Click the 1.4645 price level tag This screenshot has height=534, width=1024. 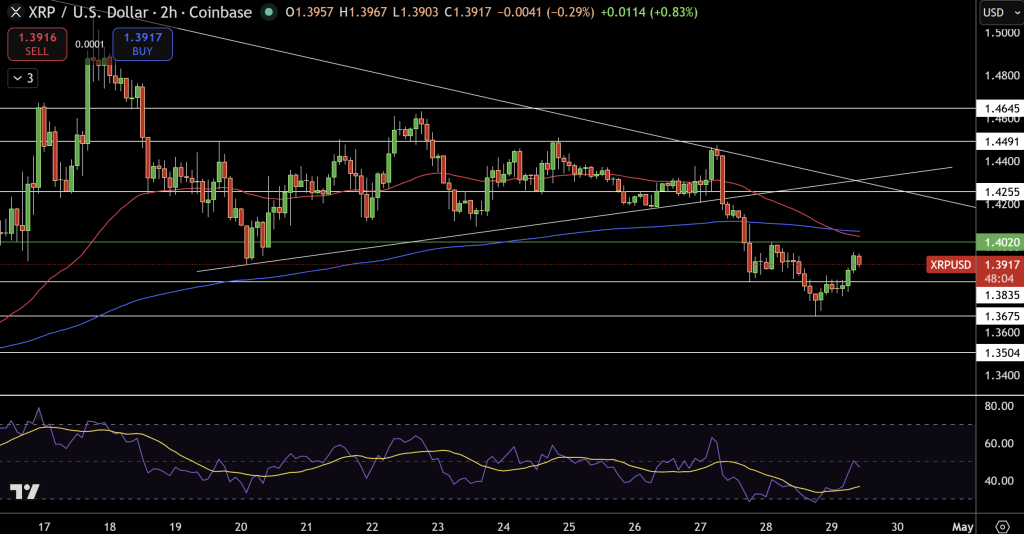1000,107
